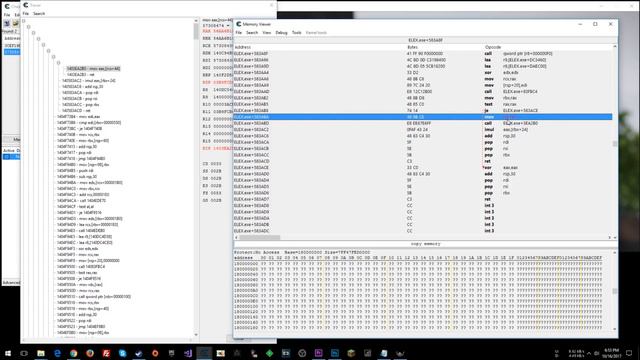The height and width of the screenshot is (360, 640).
Task: Open the Windows Start menu
Action: [x=8, y=353]
